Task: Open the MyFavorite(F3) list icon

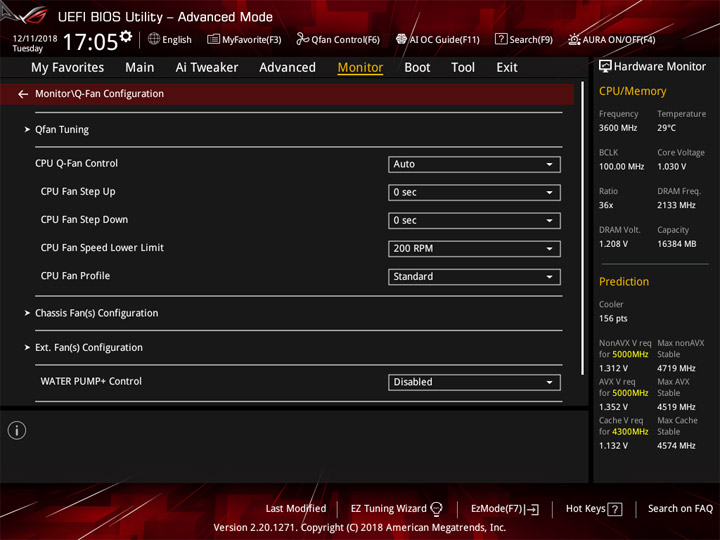Action: point(213,39)
